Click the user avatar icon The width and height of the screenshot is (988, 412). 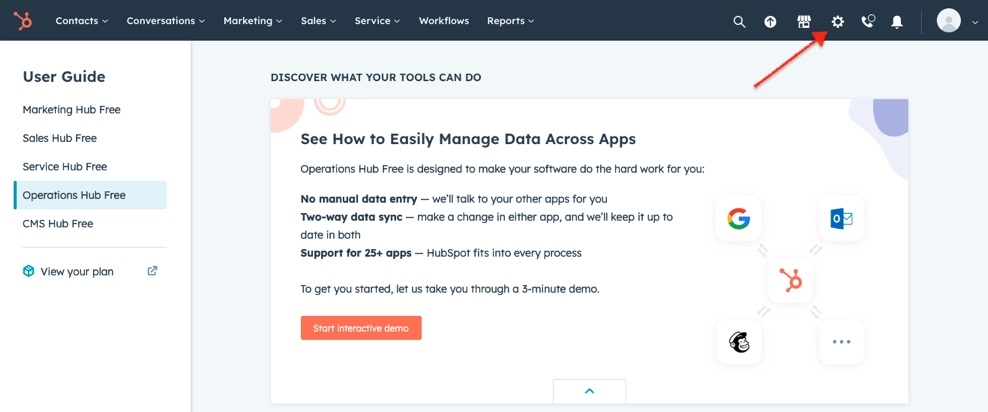click(948, 21)
